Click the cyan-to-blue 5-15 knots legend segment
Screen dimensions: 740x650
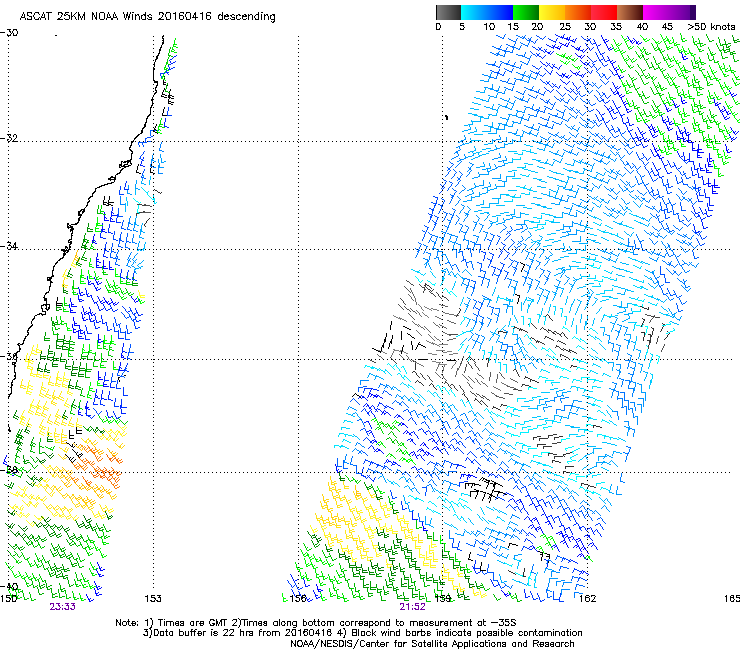click(x=487, y=12)
